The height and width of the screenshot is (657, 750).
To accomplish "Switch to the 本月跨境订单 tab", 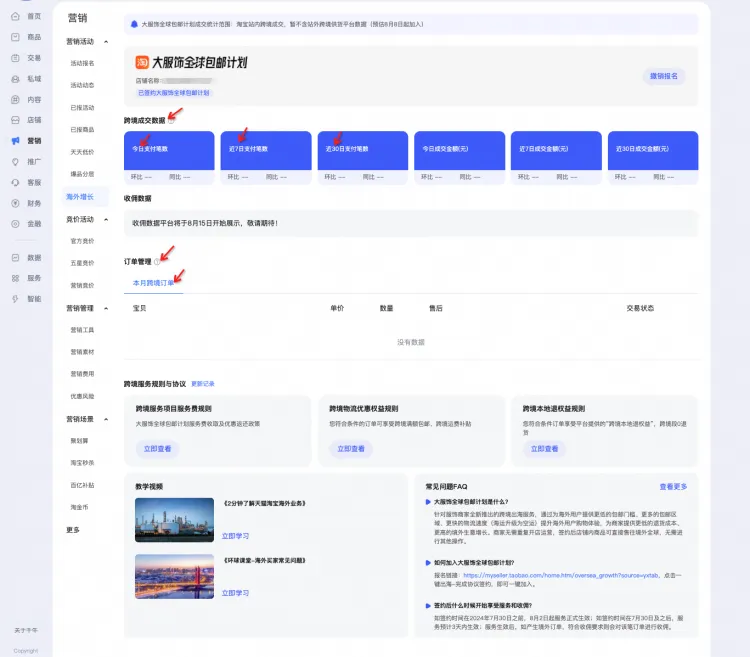I will [x=154, y=283].
